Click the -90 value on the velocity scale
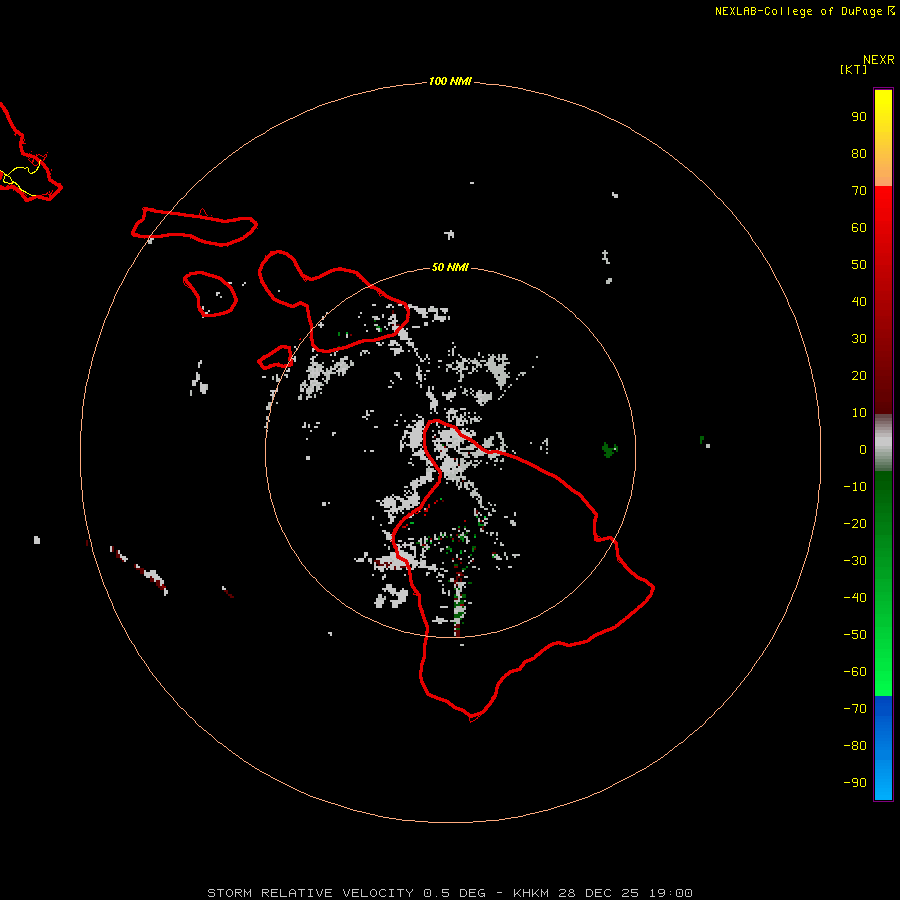Viewport: 900px width, 900px height. (x=855, y=783)
